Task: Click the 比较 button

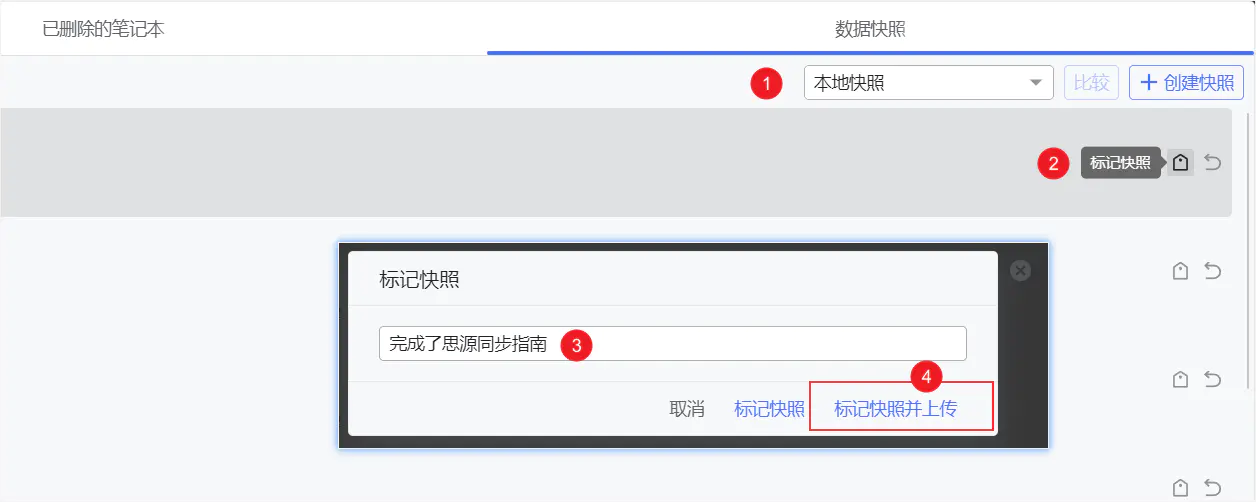Action: tap(1091, 83)
